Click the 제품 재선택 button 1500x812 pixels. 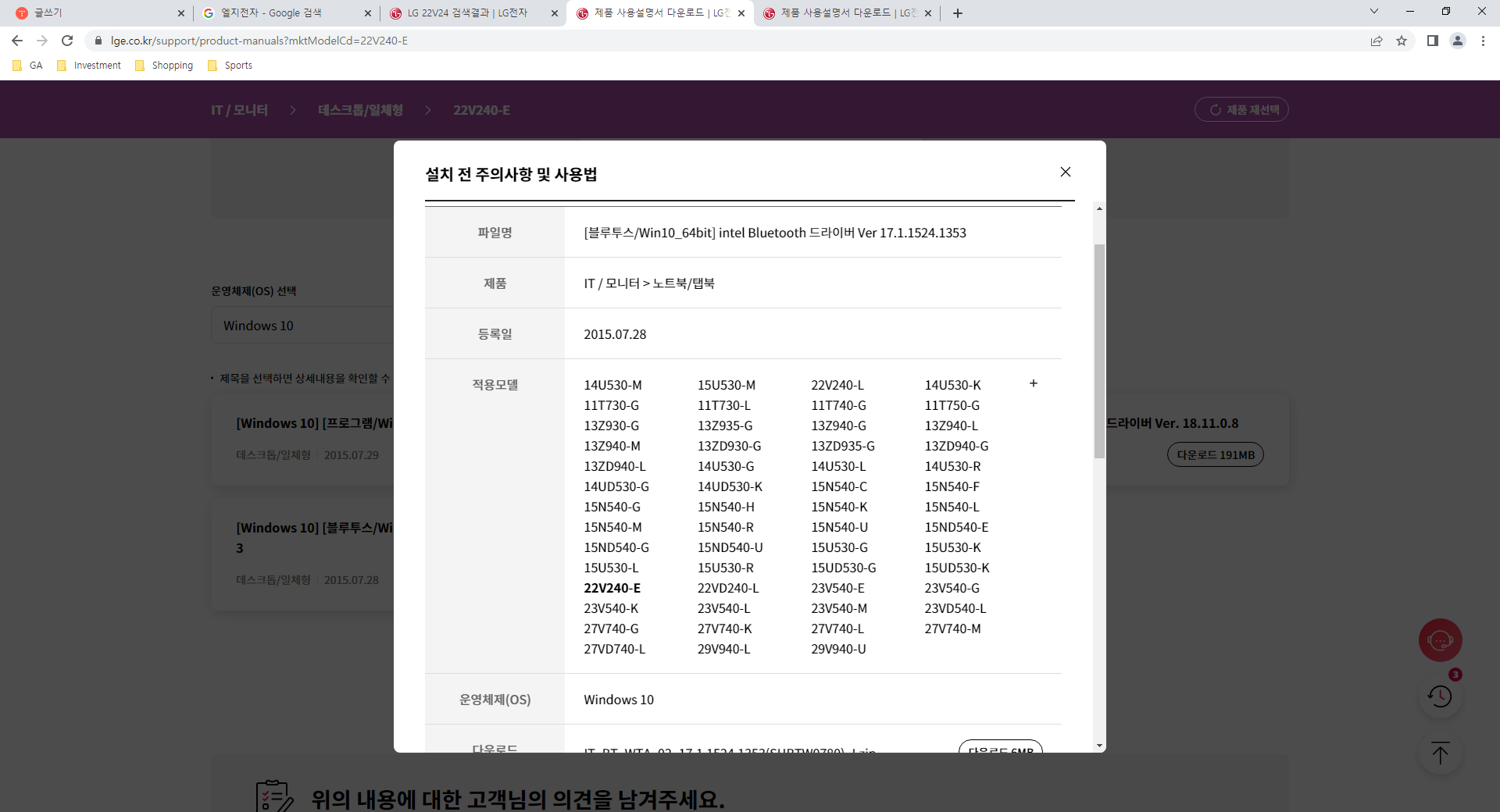tap(1241, 109)
